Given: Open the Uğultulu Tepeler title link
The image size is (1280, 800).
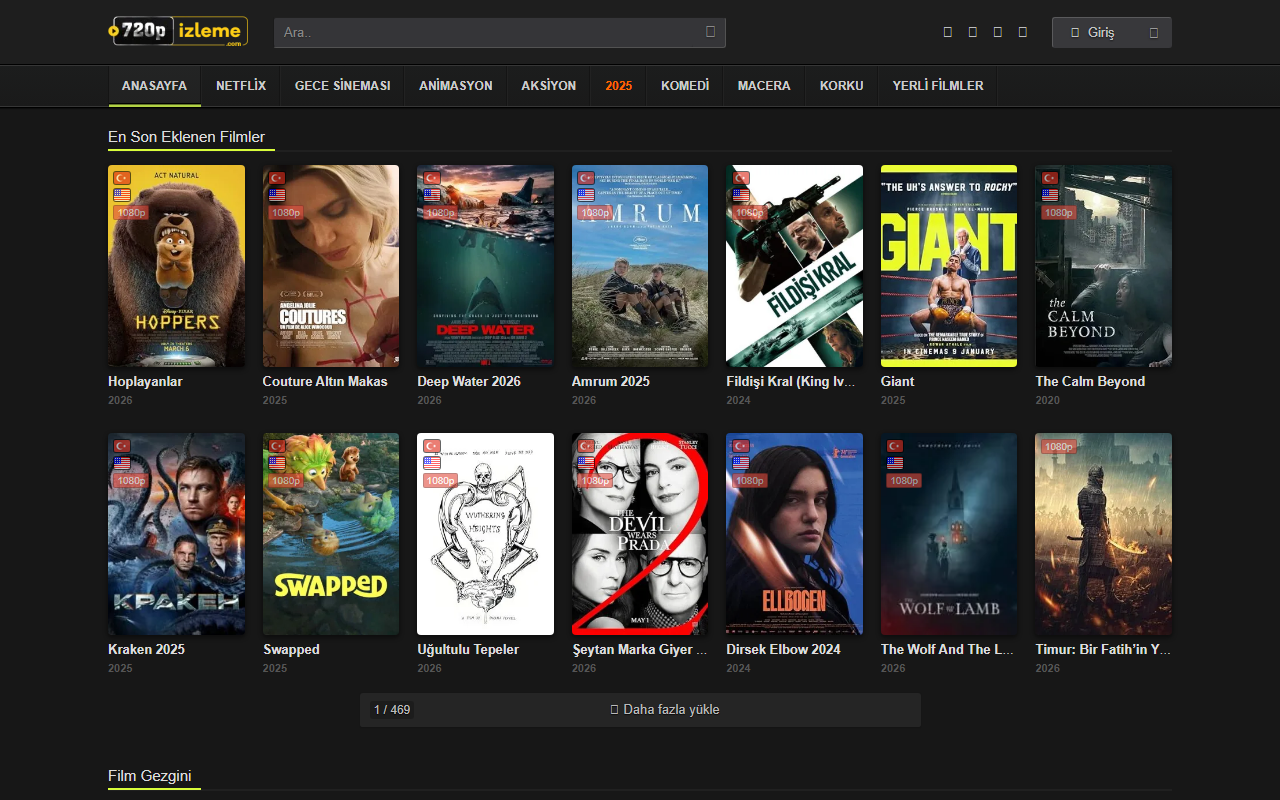Looking at the screenshot, I should (x=468, y=649).
